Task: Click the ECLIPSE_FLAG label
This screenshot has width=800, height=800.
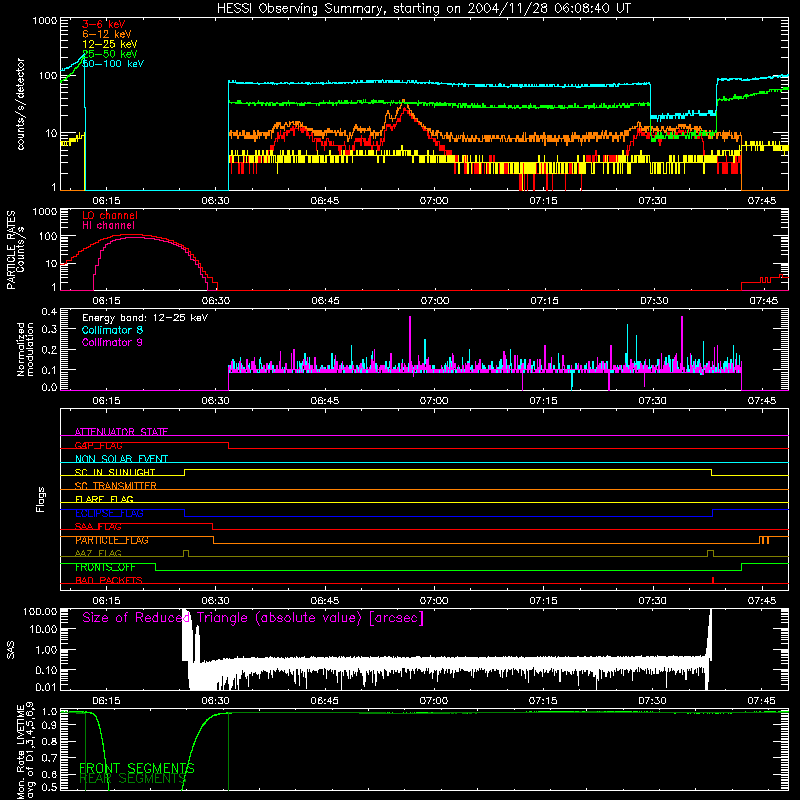Action: coord(109,513)
